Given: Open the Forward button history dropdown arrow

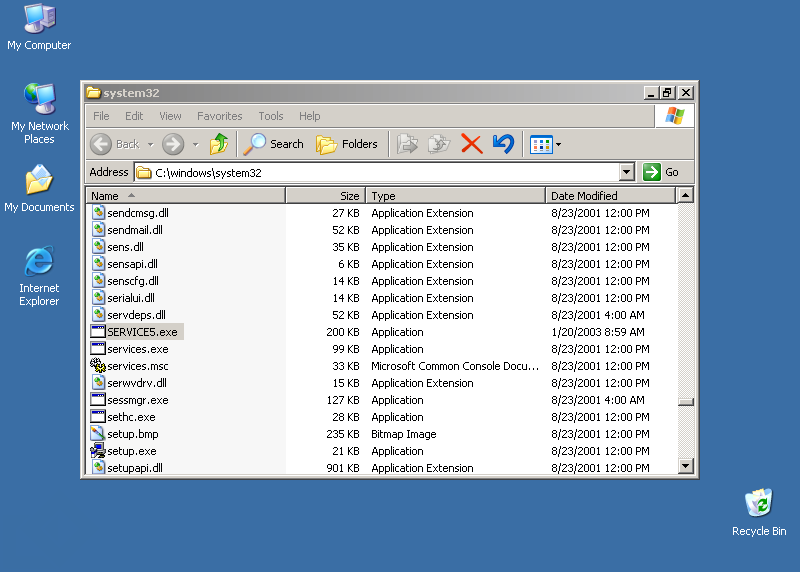Looking at the screenshot, I should 195,144.
